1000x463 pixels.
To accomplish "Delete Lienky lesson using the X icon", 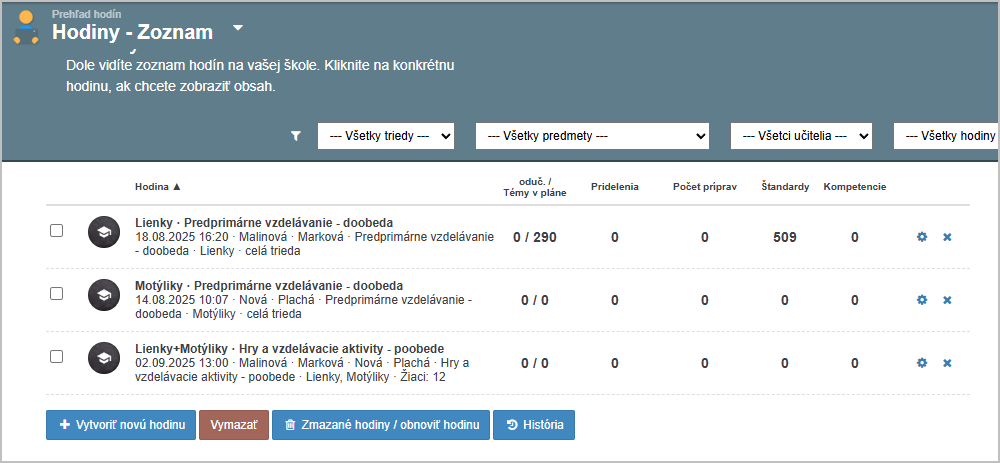I will point(947,237).
